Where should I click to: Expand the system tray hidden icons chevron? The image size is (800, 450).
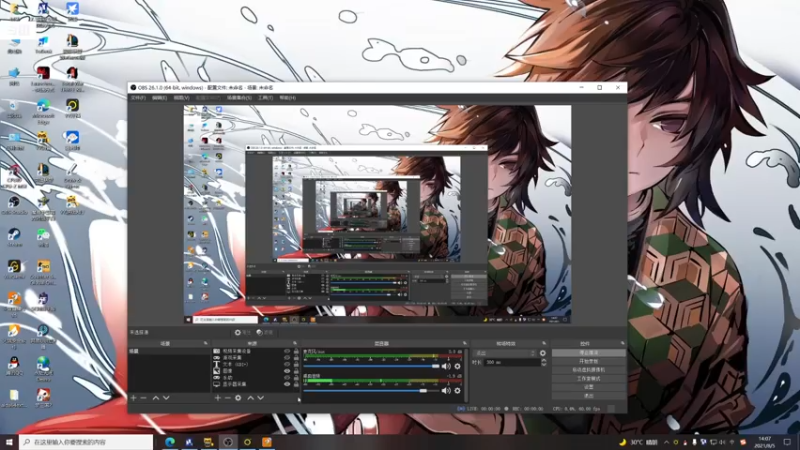pos(666,442)
